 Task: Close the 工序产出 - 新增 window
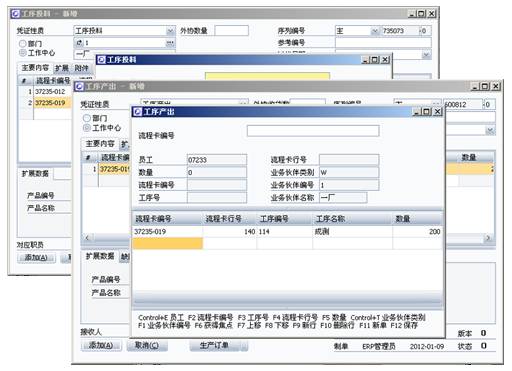pos(496,86)
